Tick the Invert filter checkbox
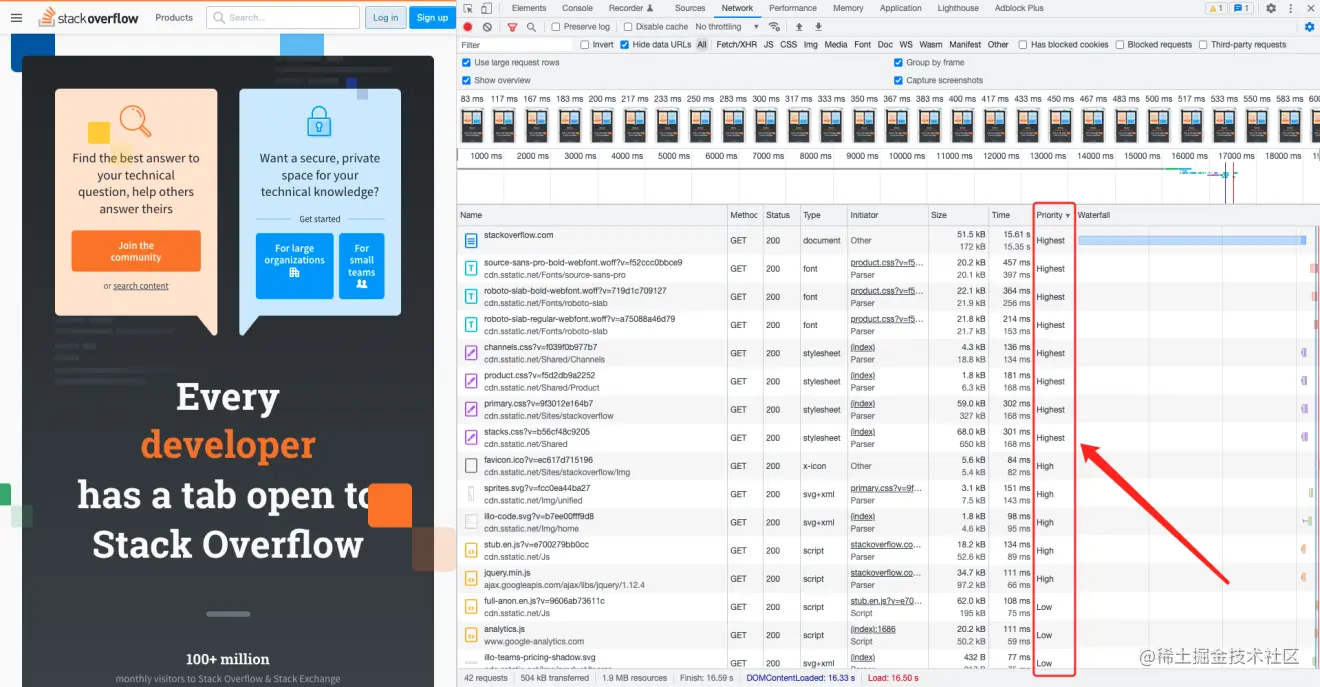 pyautogui.click(x=585, y=45)
